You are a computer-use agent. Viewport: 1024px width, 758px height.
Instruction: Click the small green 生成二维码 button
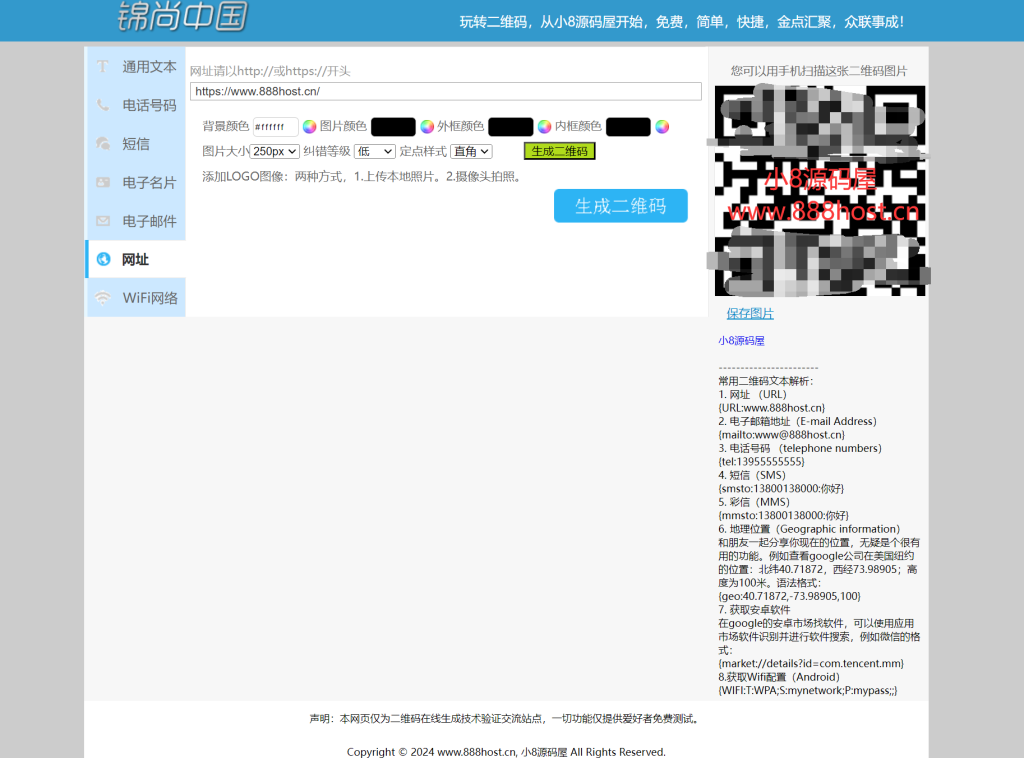pyautogui.click(x=559, y=151)
